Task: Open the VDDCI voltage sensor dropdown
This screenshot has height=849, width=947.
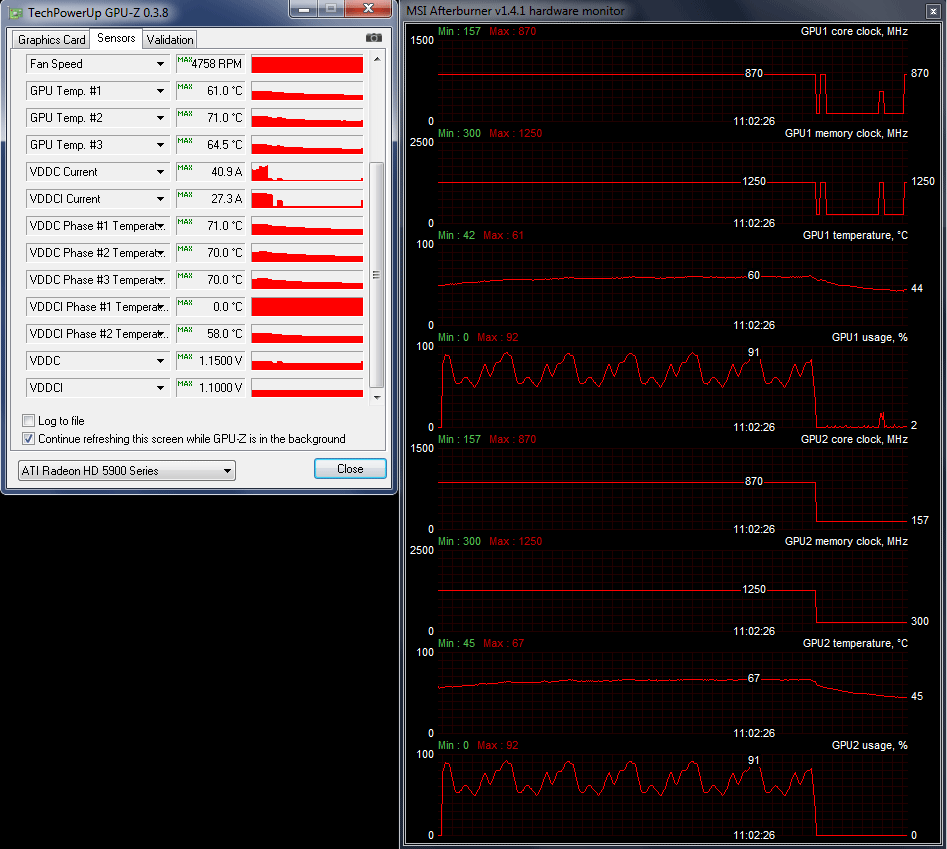Action: (x=160, y=388)
